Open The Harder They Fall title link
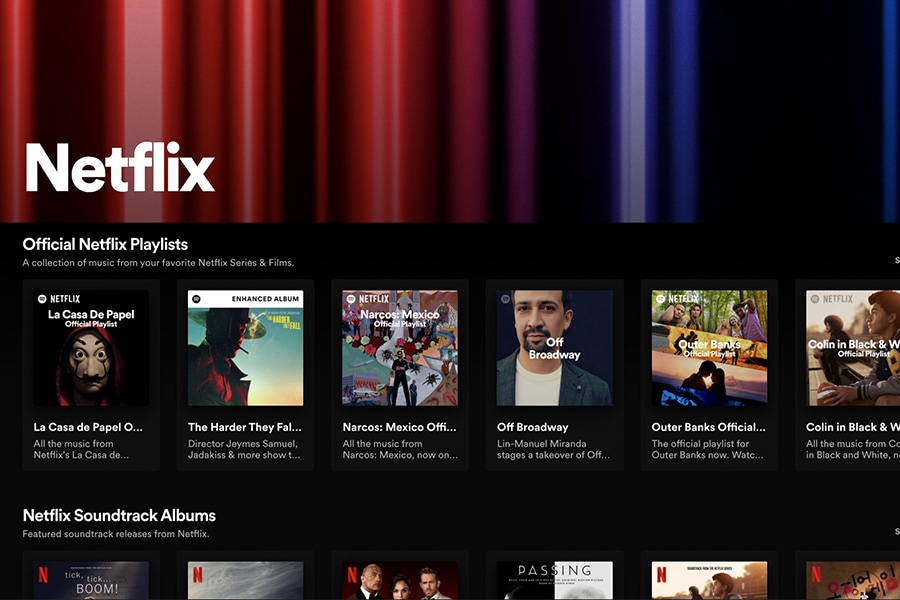Image resolution: width=900 pixels, height=600 pixels. [244, 427]
